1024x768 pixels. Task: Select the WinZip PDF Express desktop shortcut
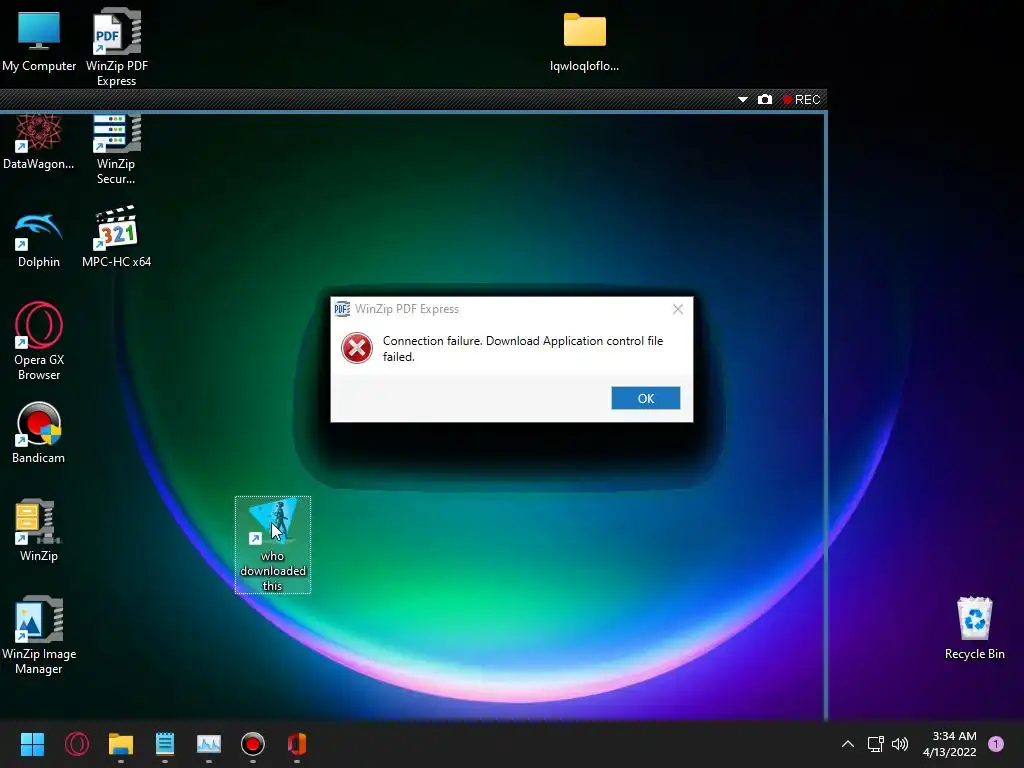click(x=117, y=47)
